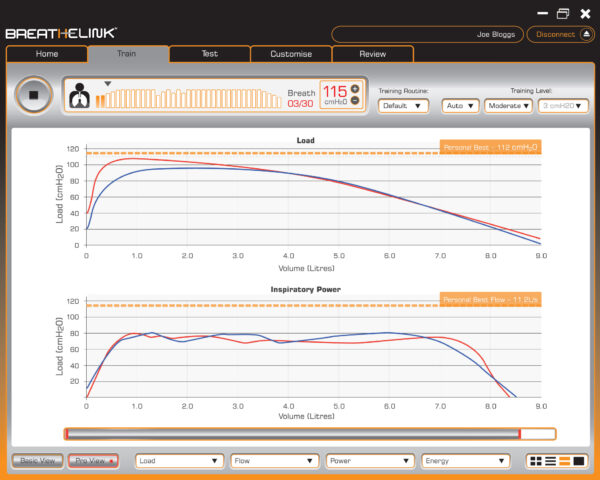The height and width of the screenshot is (480, 600).
Task: Open the Training Routine Default dropdown
Action: pyautogui.click(x=403, y=105)
